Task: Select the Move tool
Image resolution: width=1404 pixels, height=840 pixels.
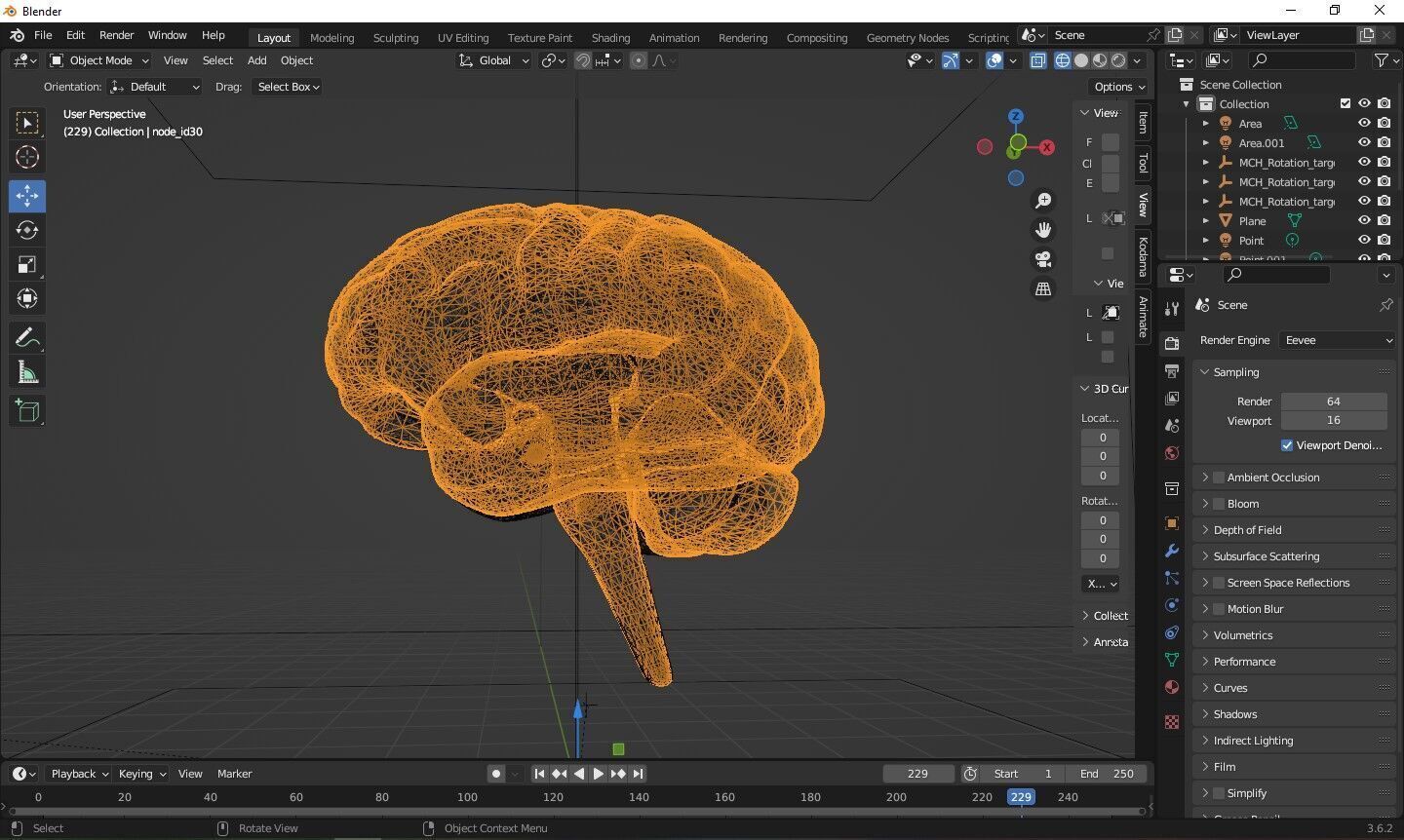Action: pos(27,196)
